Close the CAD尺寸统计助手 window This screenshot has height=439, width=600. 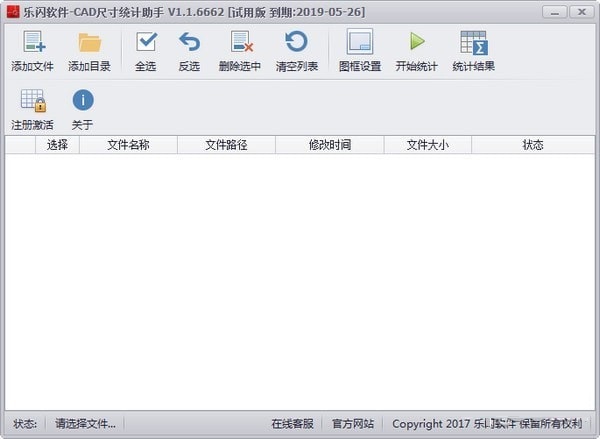[582, 12]
